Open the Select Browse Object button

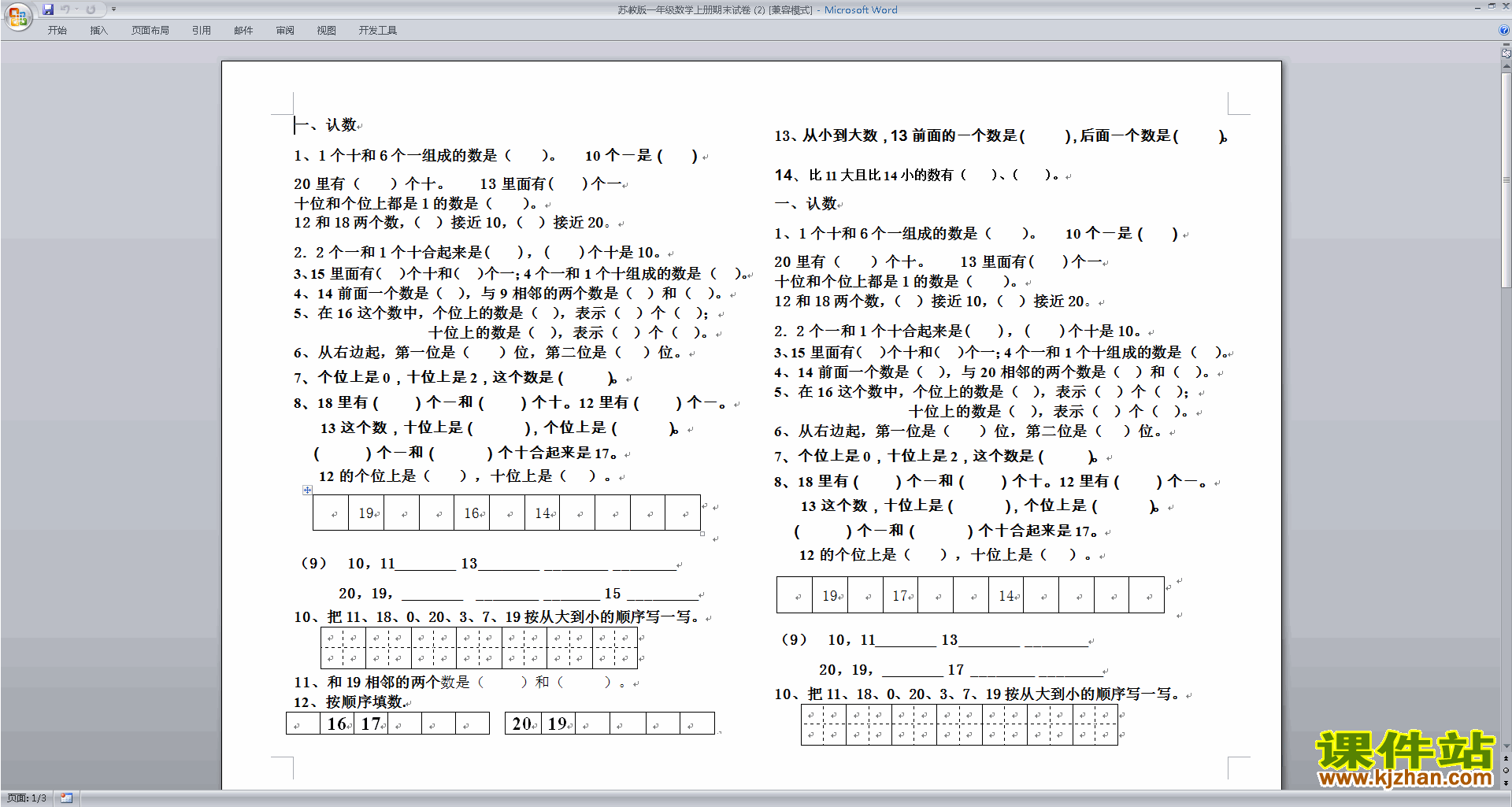[1506, 770]
